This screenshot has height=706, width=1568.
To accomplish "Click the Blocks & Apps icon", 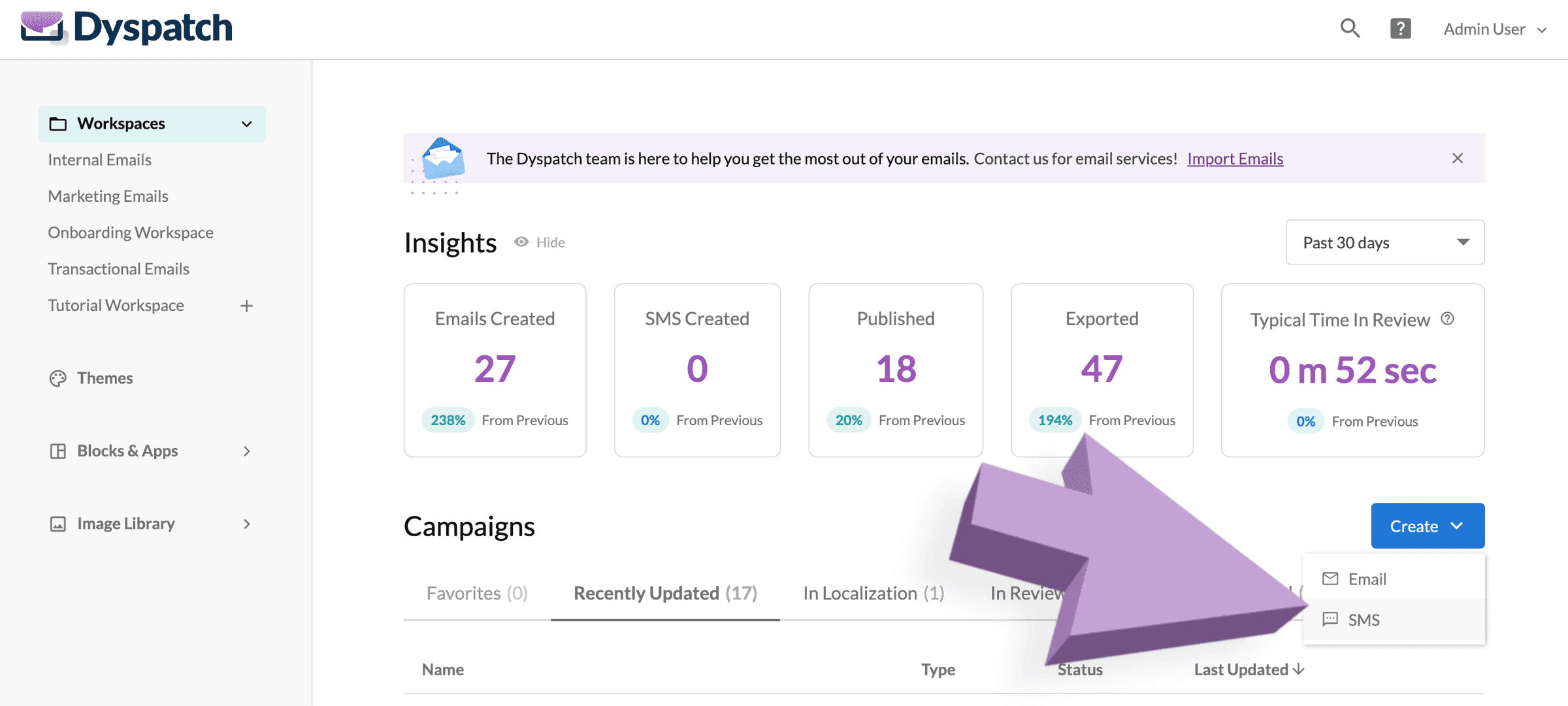I will 58,451.
